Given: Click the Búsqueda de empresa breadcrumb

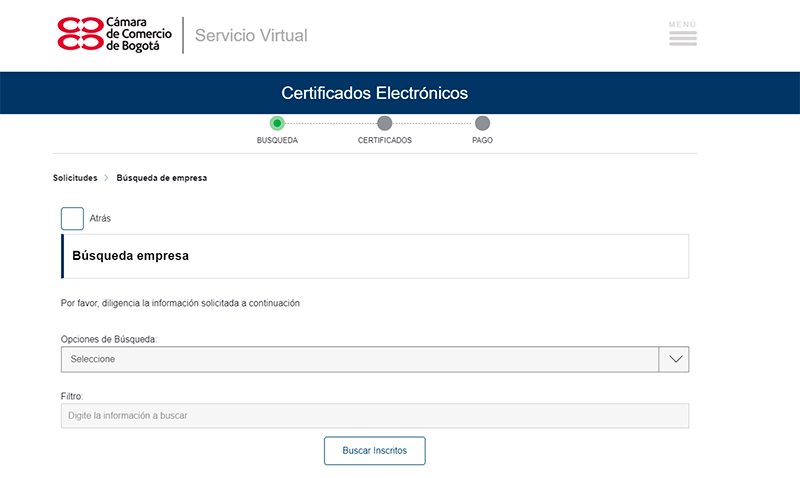Looking at the screenshot, I should 162,178.
